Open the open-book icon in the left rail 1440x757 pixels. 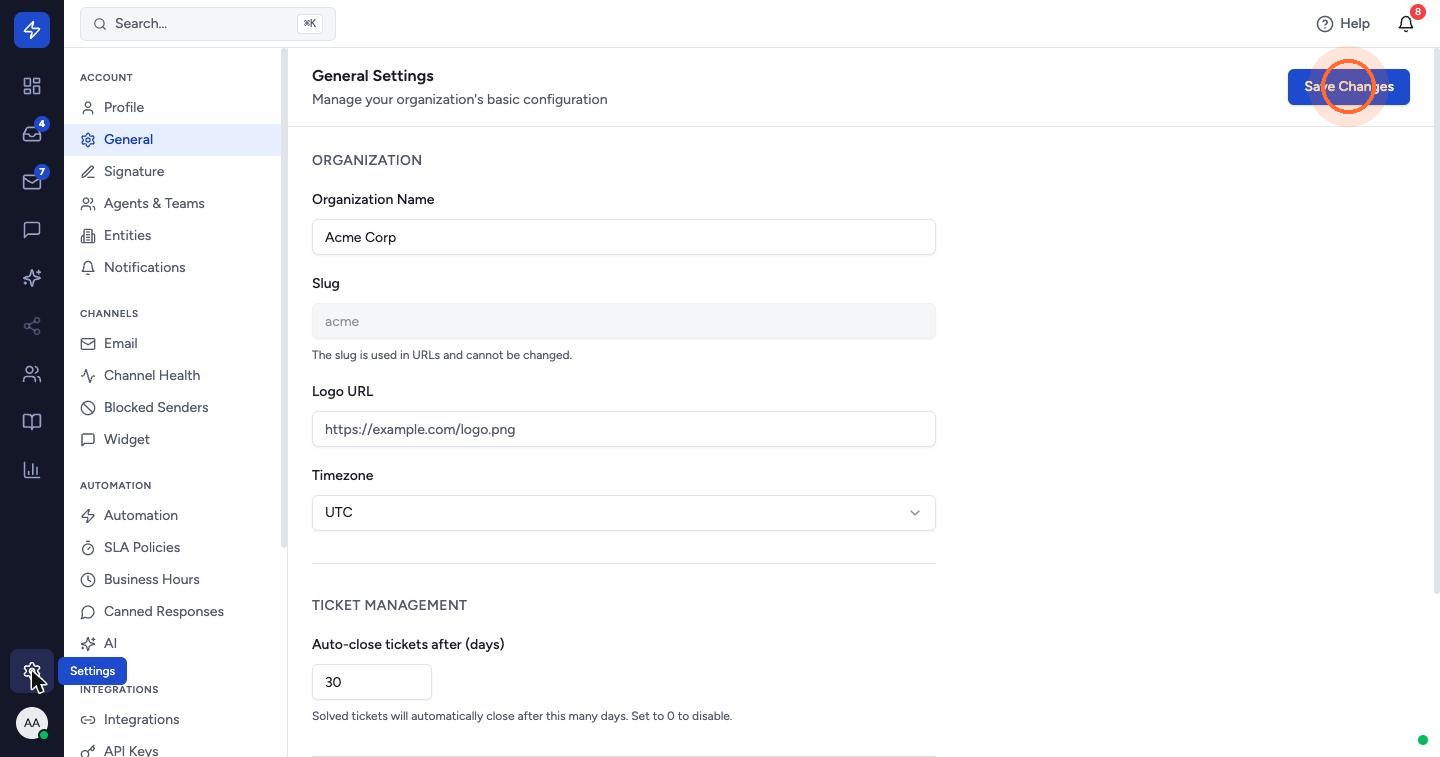[x=32, y=422]
